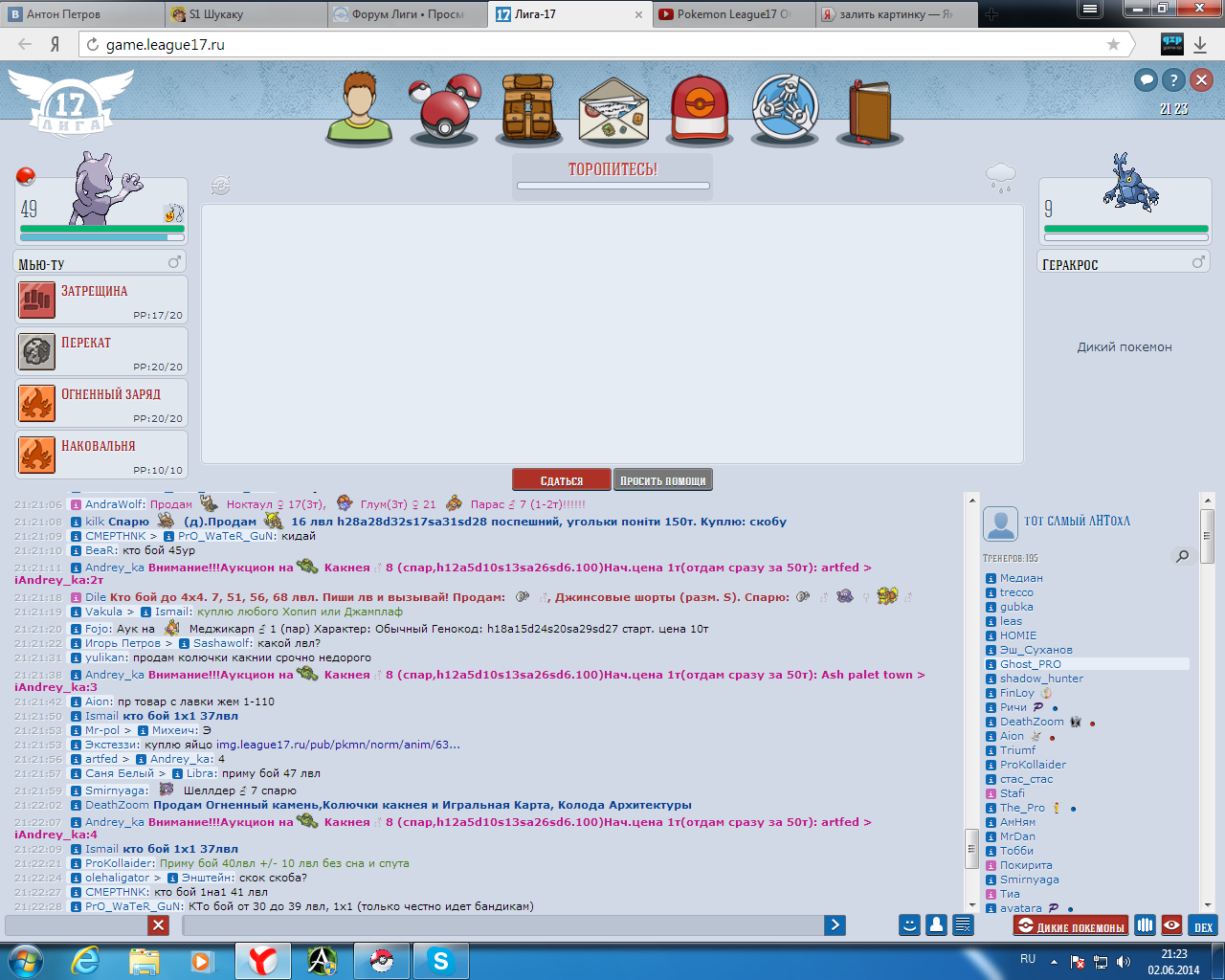Click the rain cloud weather icon

click(1001, 177)
